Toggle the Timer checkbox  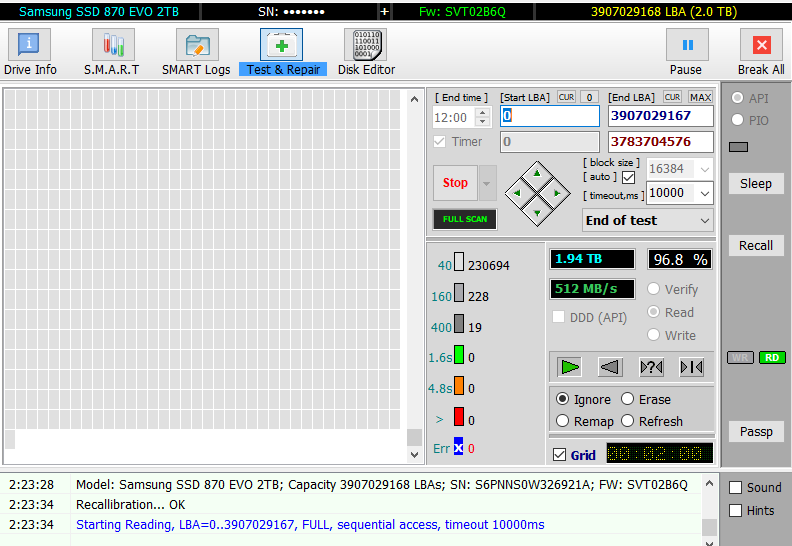[439, 142]
